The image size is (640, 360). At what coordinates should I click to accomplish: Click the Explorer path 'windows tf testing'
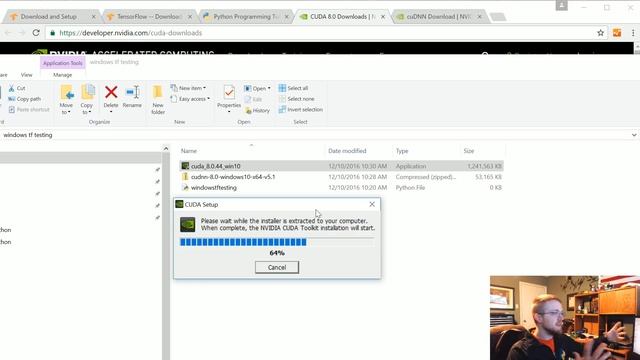pyautogui.click(x=28, y=135)
